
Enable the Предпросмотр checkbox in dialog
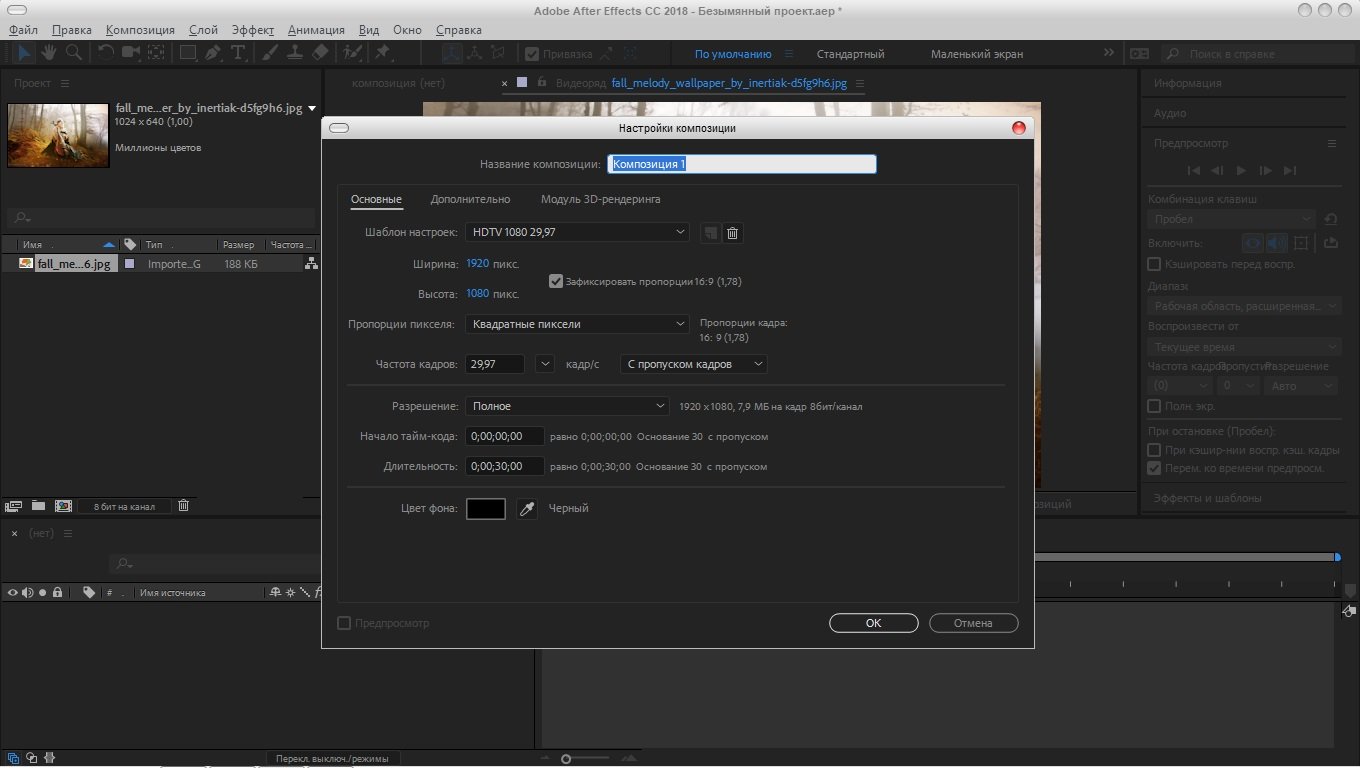tap(344, 623)
